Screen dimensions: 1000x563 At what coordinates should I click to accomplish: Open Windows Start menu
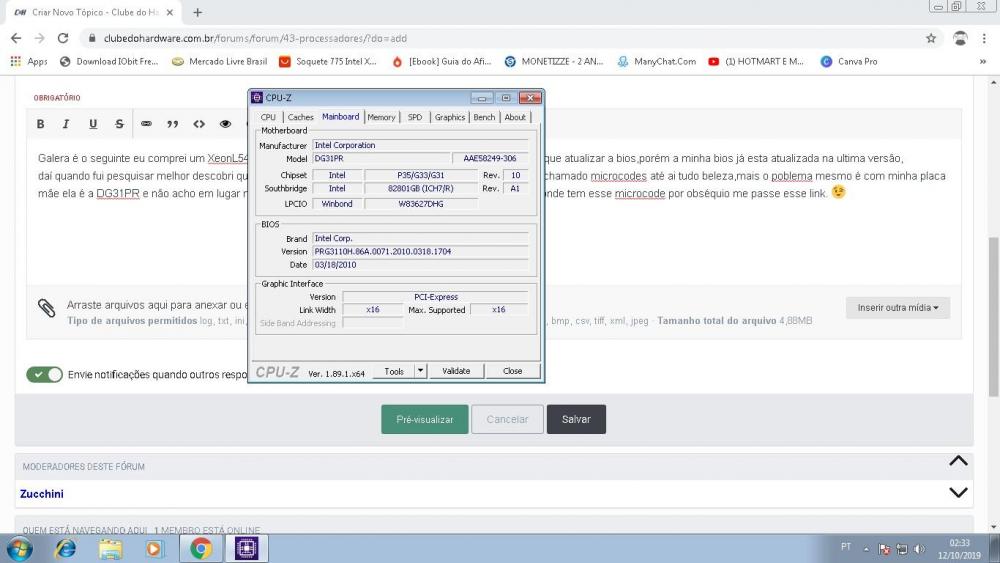coord(18,548)
